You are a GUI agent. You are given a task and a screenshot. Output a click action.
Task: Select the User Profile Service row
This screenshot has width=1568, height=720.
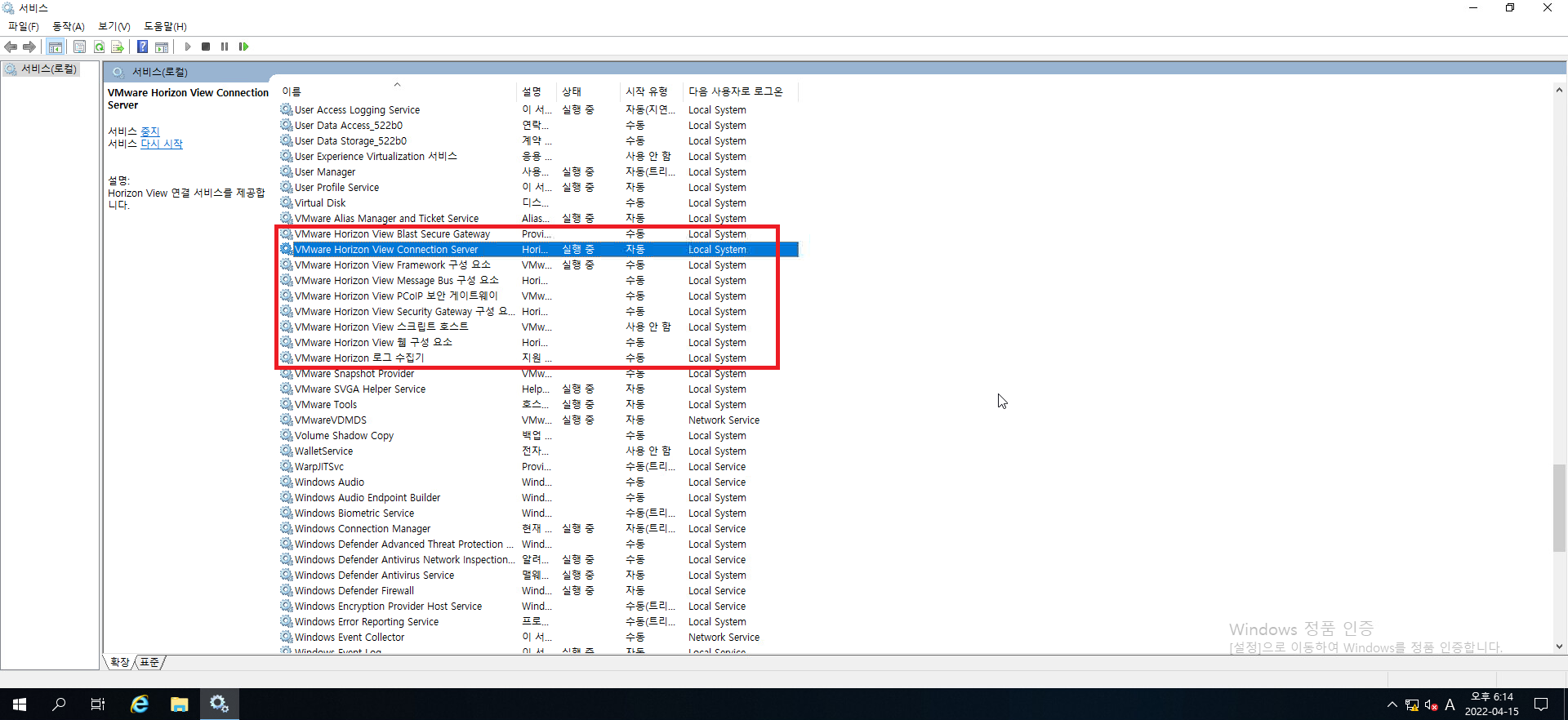[x=538, y=188]
